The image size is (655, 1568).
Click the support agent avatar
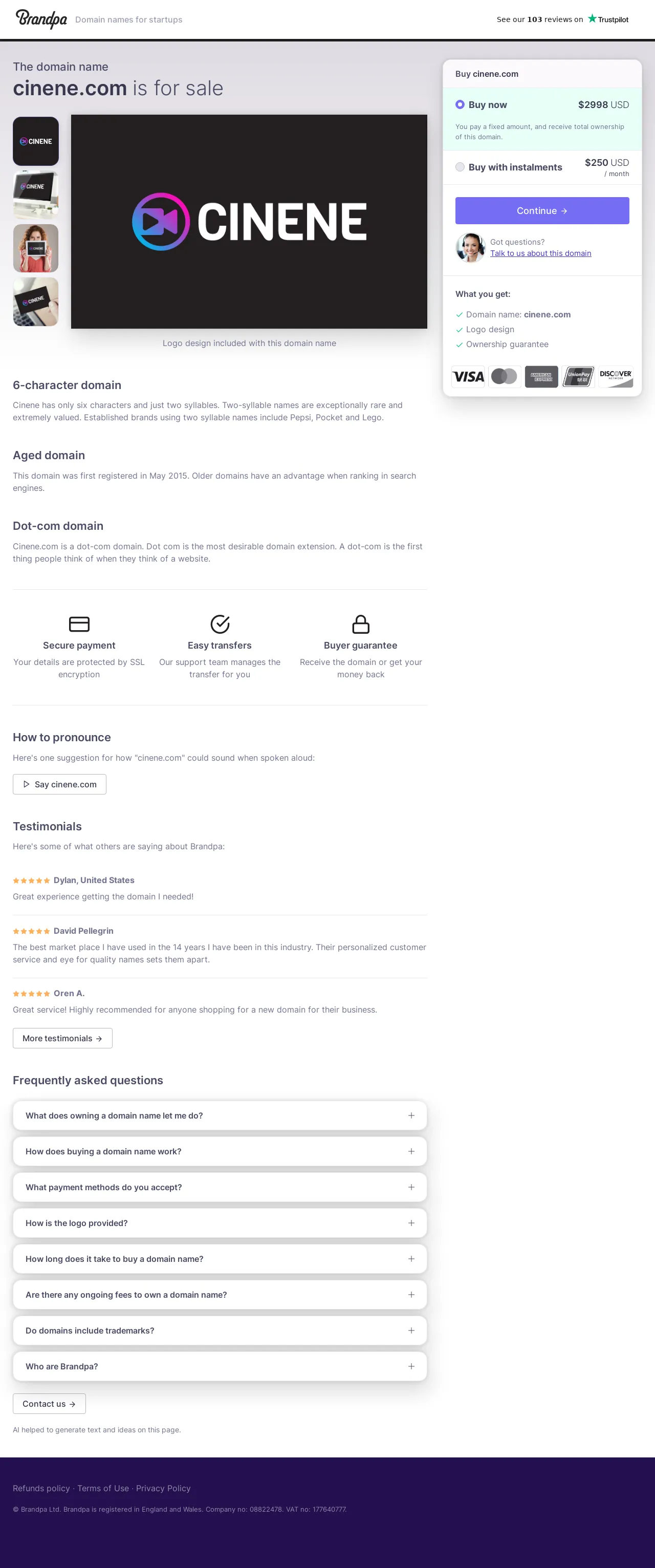(470, 248)
